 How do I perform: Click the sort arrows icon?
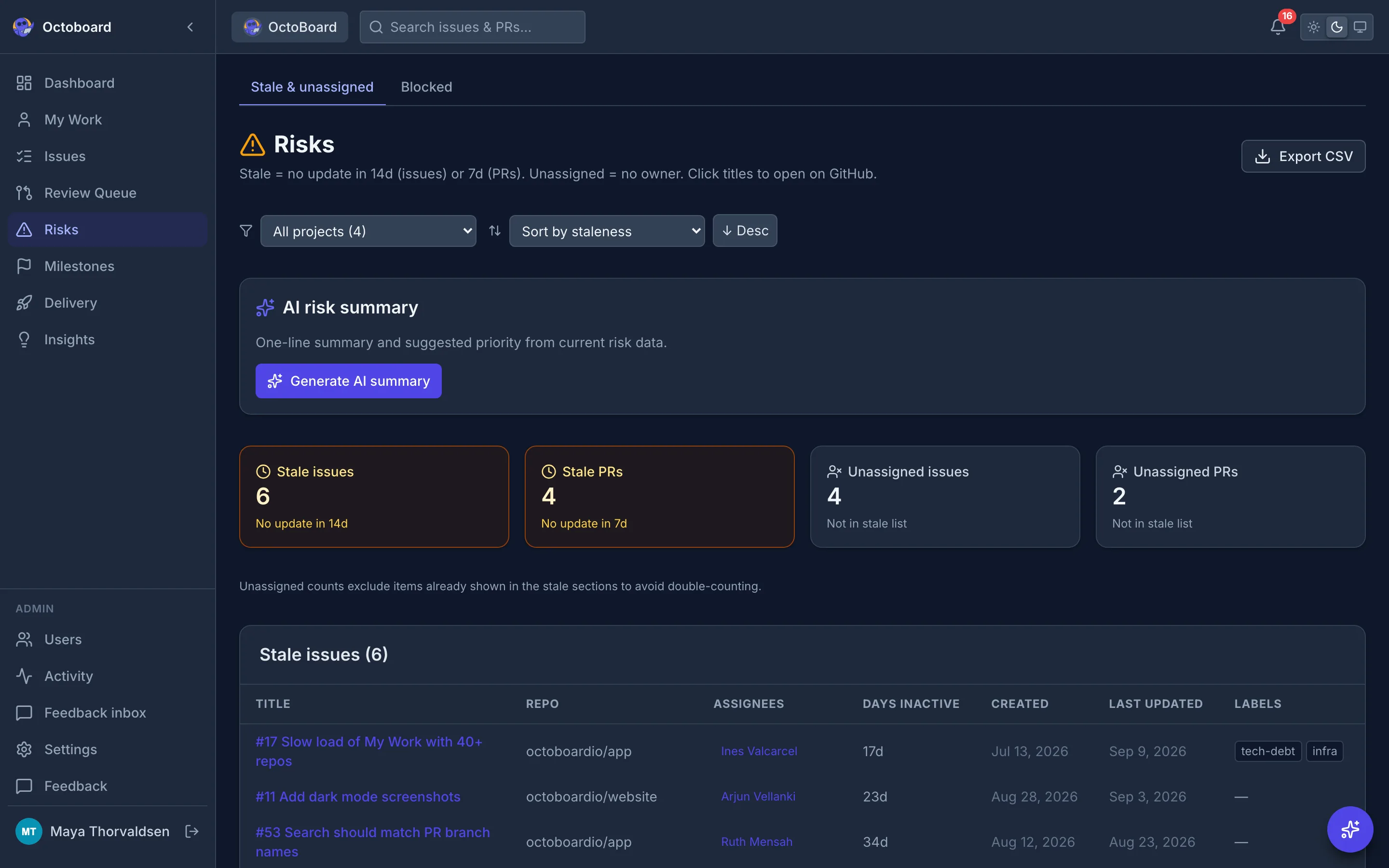495,231
